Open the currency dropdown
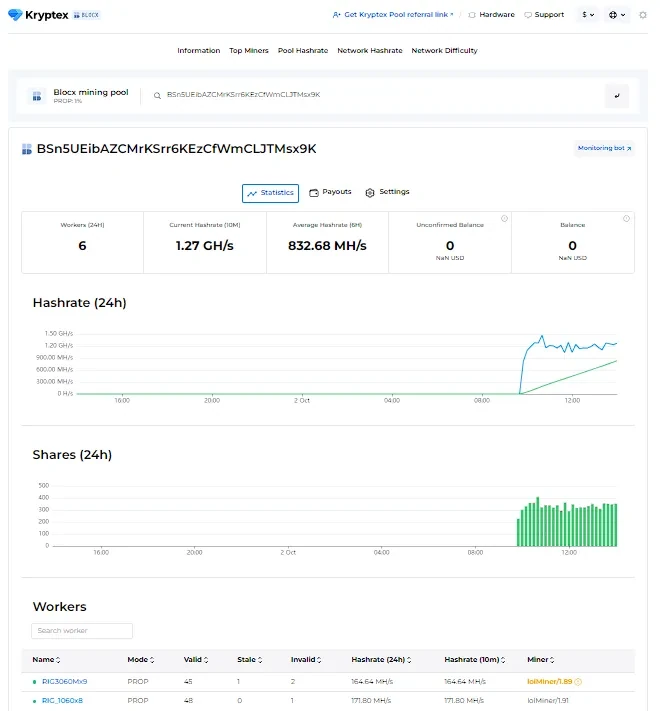This screenshot has width=660, height=711. pyautogui.click(x=587, y=15)
